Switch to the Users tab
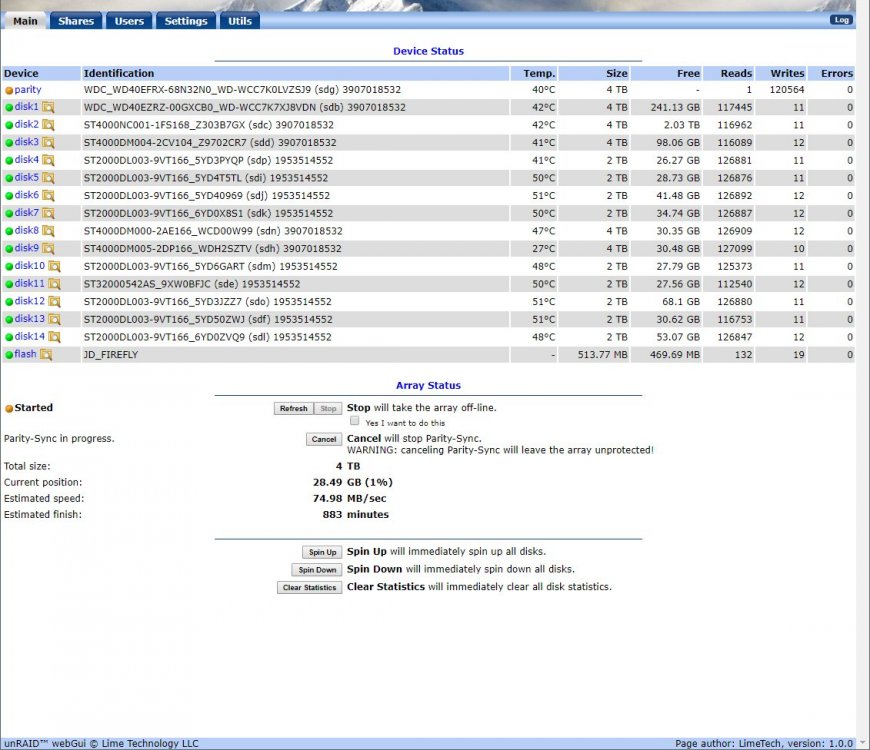 coord(129,21)
